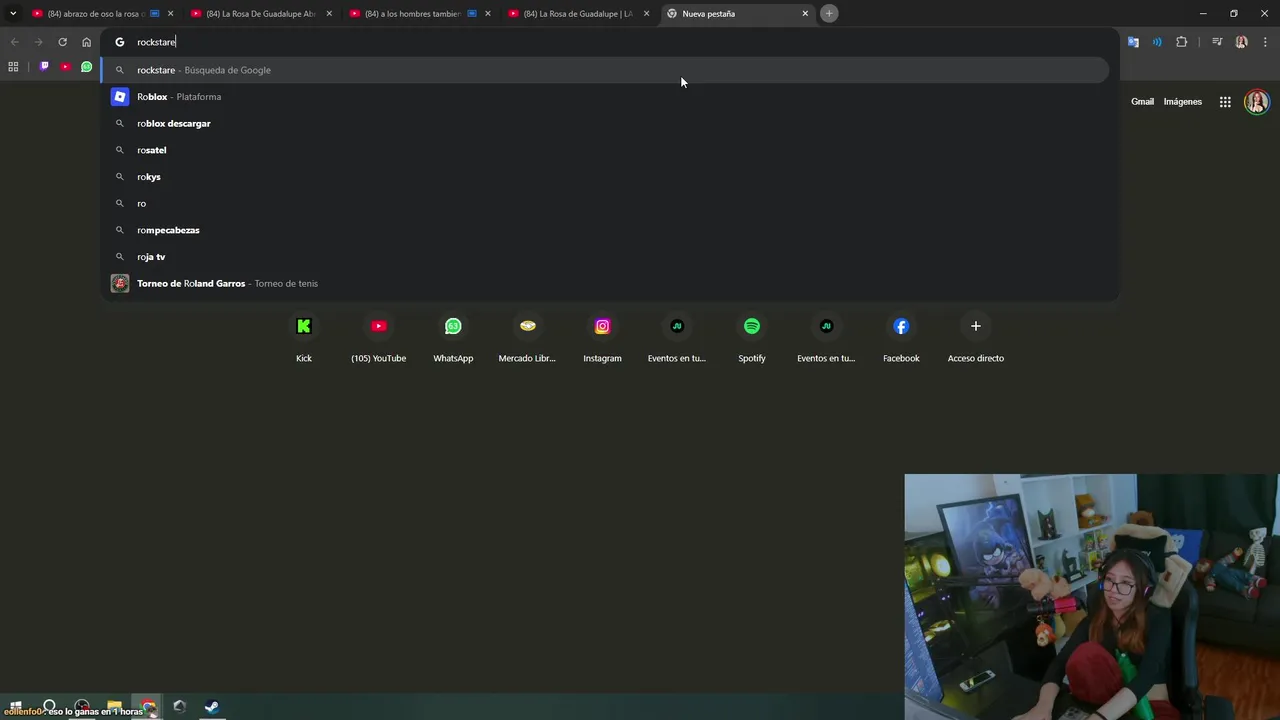Open the Google account avatar
1280x720 pixels.
click(1257, 102)
